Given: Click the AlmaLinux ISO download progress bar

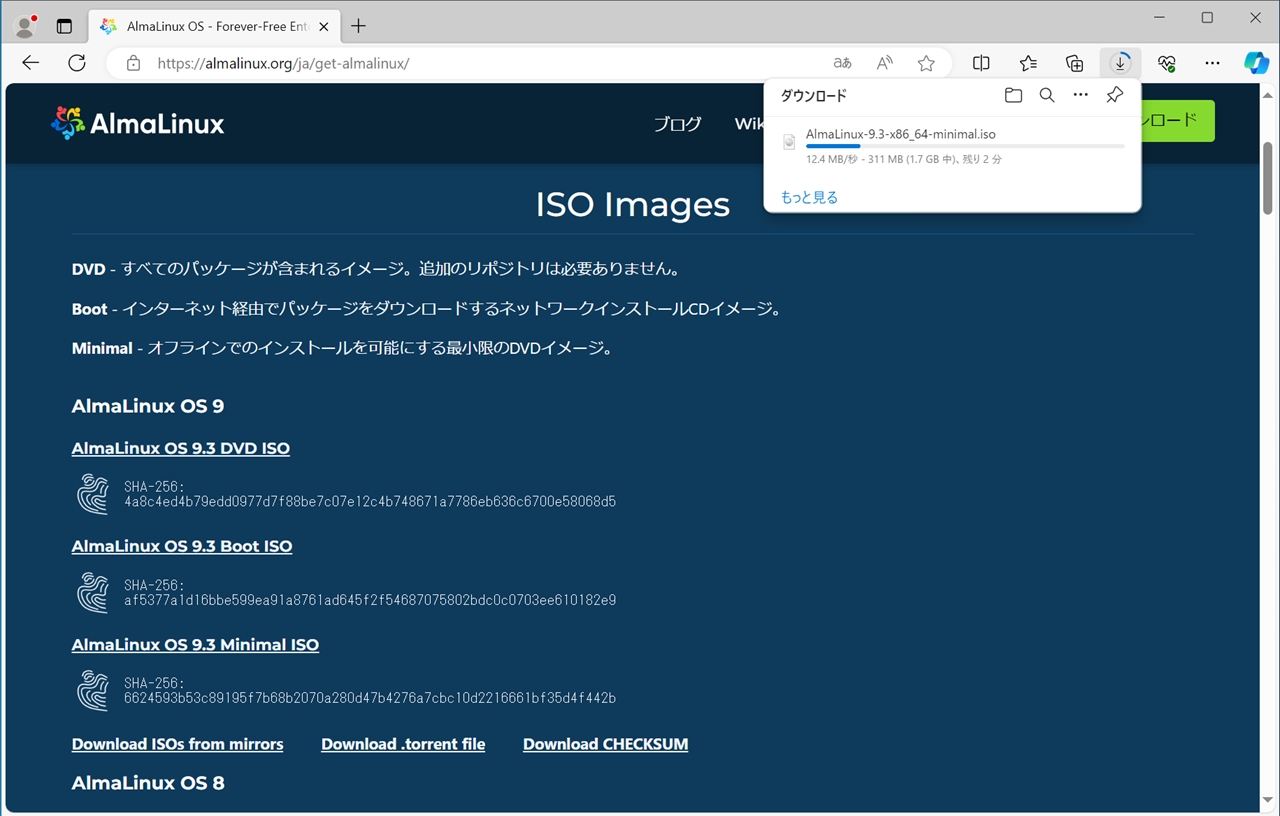Looking at the screenshot, I should tap(964, 146).
